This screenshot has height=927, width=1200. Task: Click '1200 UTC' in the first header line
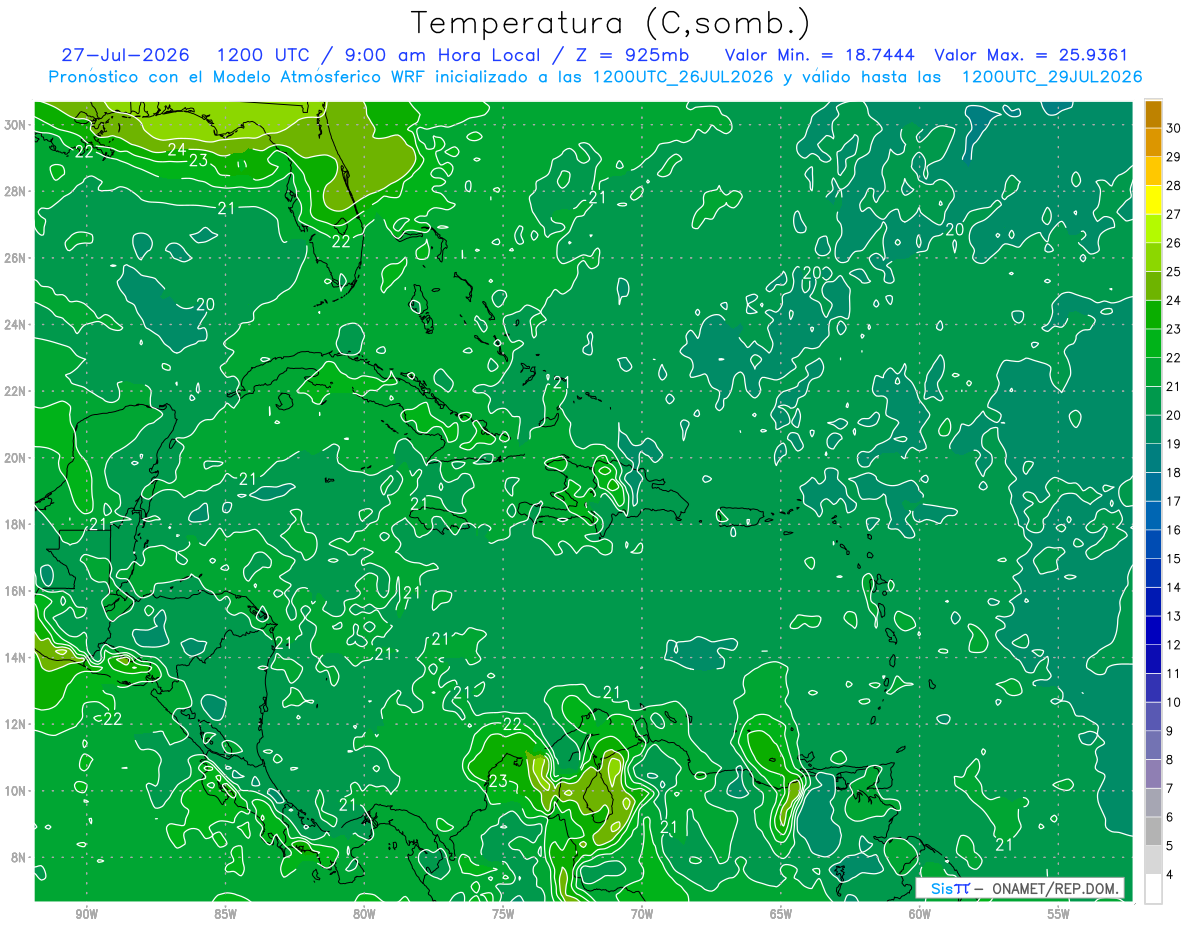point(263,55)
